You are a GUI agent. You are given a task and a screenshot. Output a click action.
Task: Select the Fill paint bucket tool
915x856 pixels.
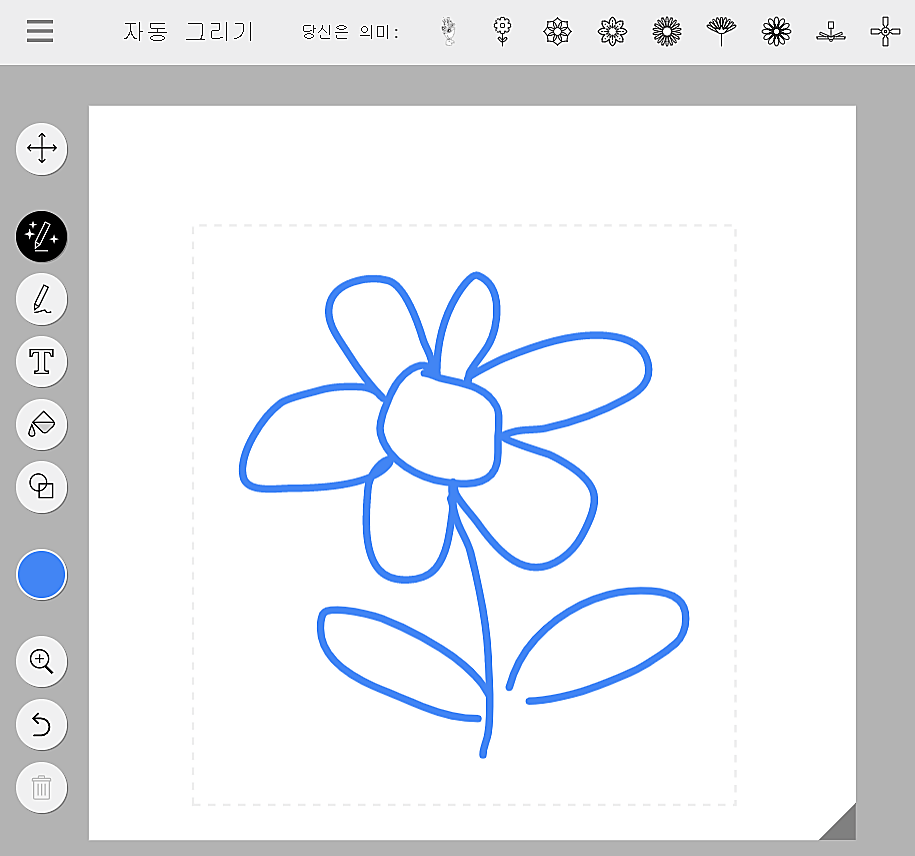point(41,425)
